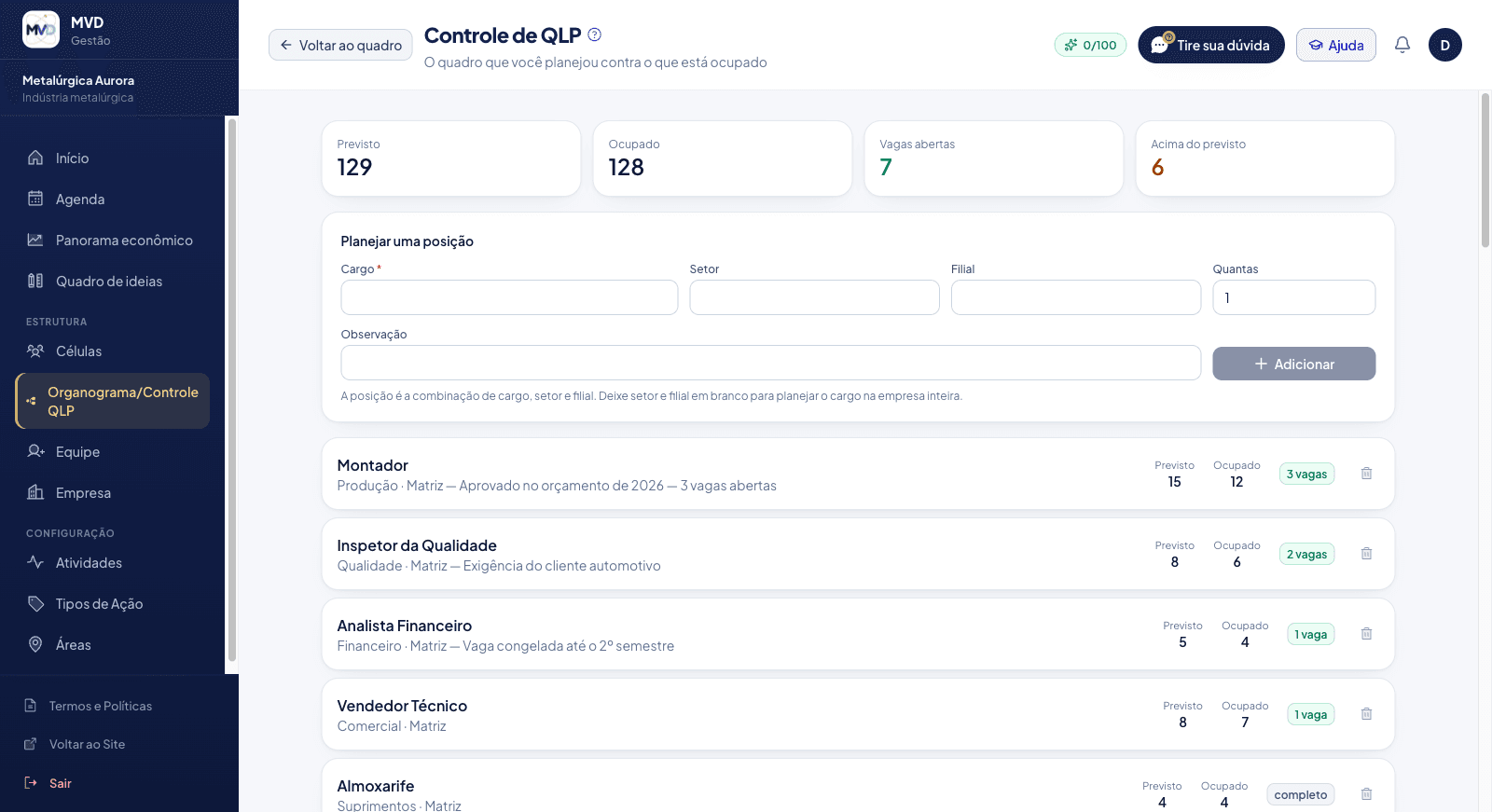This screenshot has width=1492, height=812.
Task: Select Organograma/Controle QLP menu item
Action: tap(112, 401)
